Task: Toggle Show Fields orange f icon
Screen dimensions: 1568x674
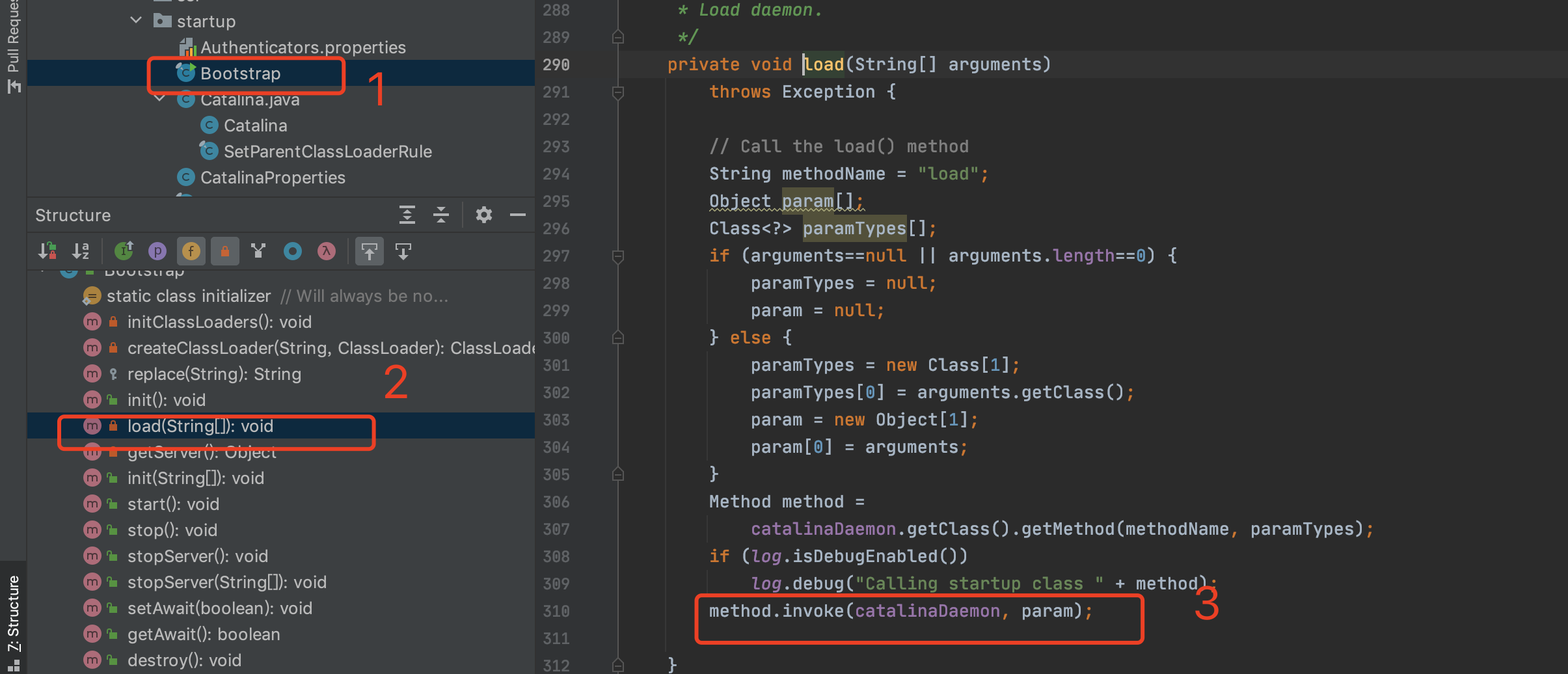Action: point(191,251)
